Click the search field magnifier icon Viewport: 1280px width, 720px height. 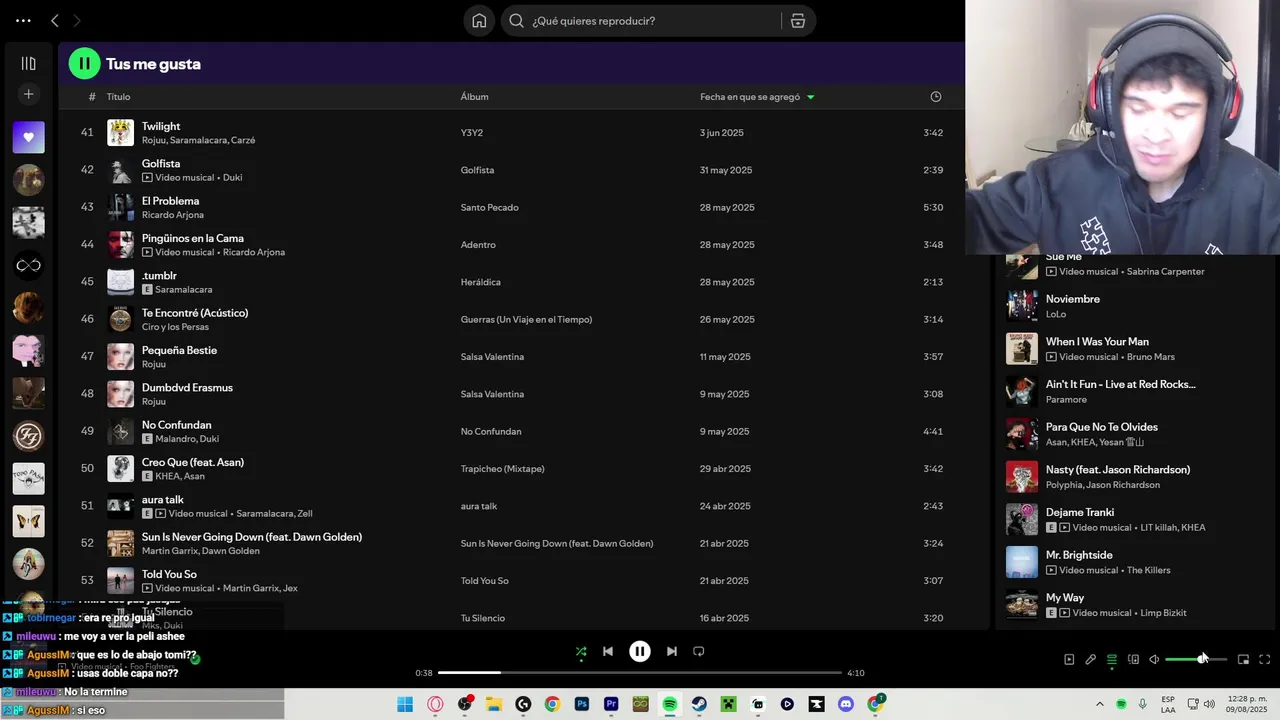[516, 21]
